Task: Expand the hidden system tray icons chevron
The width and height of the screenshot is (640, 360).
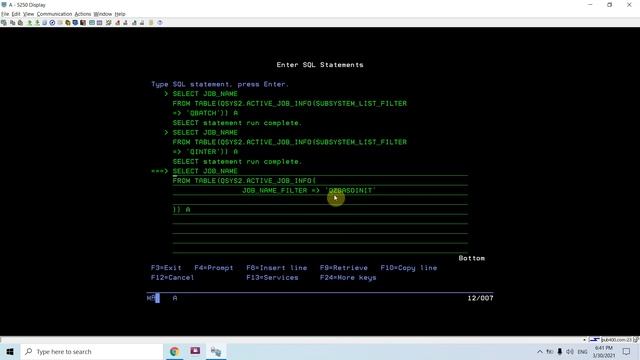Action: coord(540,351)
